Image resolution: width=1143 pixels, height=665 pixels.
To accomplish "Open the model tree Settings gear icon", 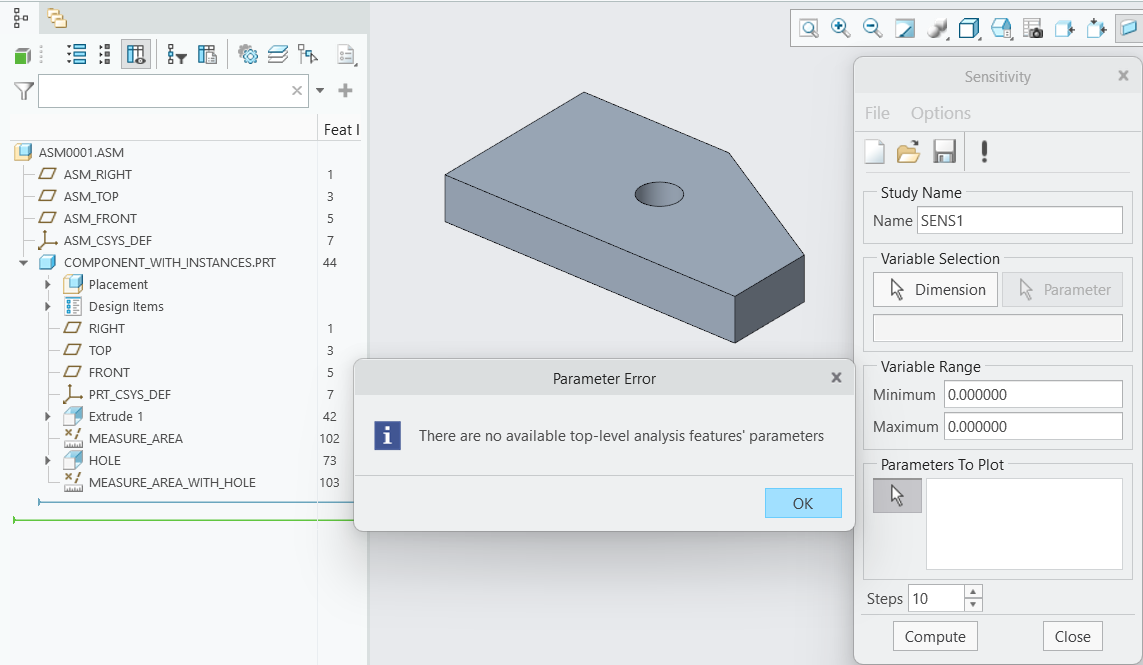I will point(250,55).
